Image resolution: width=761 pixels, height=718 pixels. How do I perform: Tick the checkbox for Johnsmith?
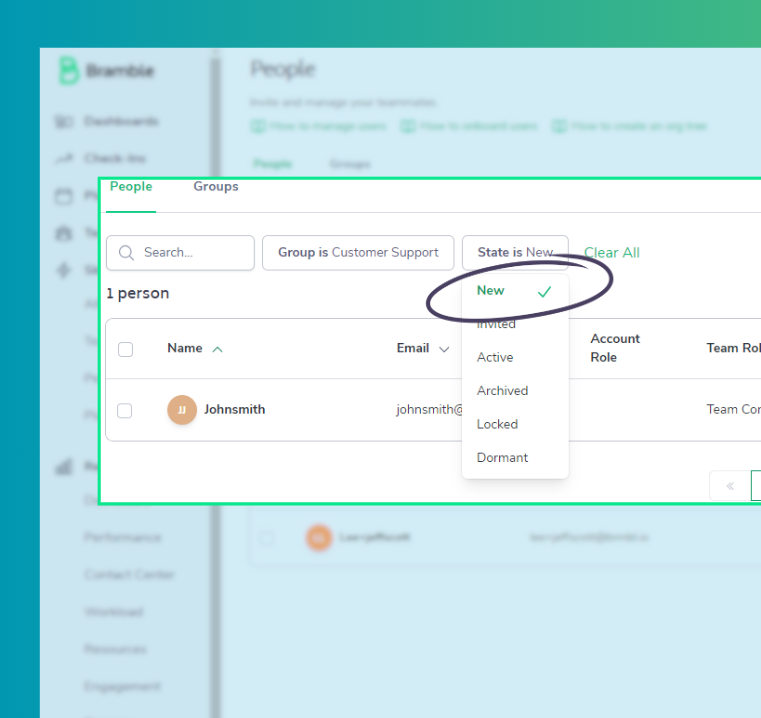(x=125, y=410)
